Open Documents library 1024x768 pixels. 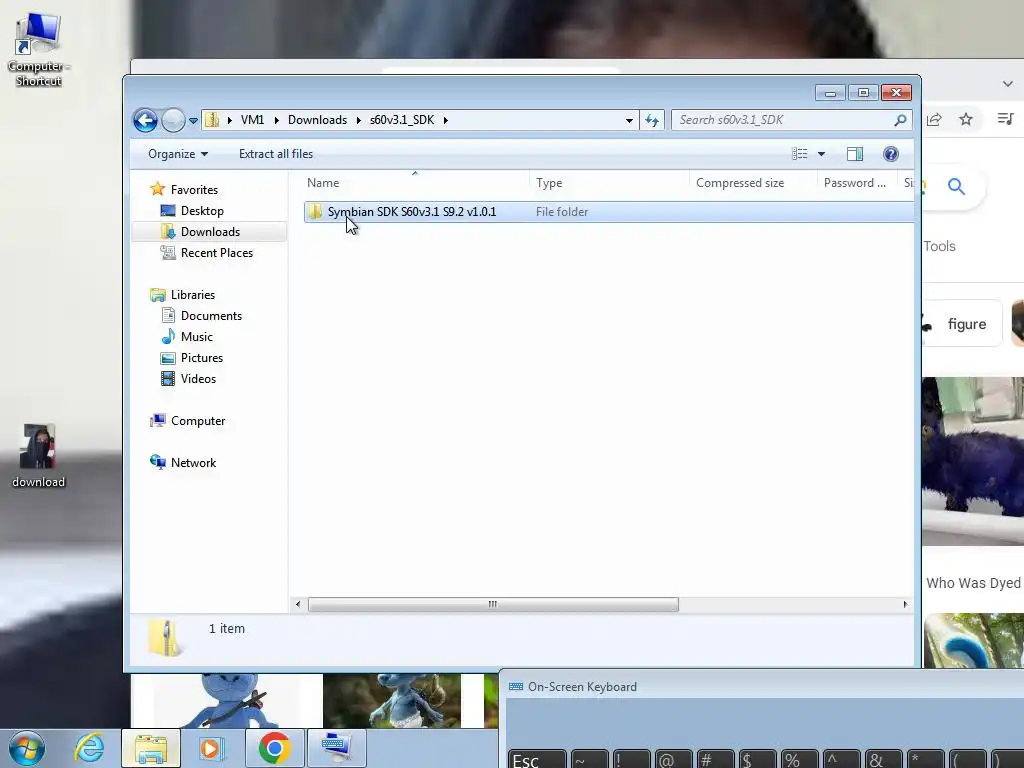tap(211, 316)
